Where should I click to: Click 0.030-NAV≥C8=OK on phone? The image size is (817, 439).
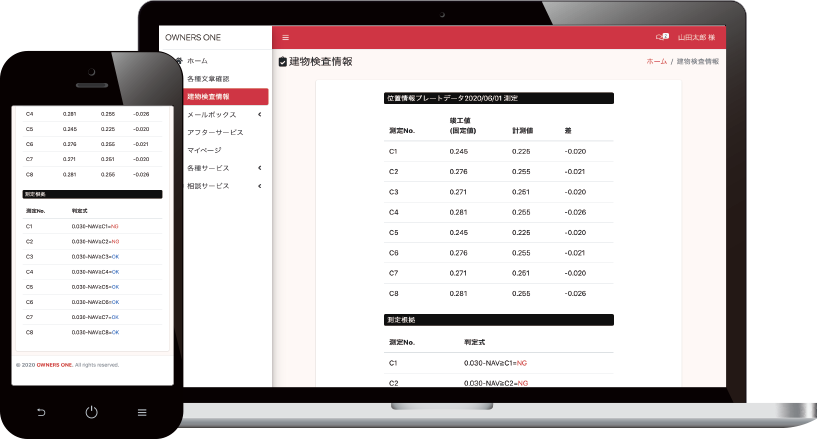click(95, 332)
